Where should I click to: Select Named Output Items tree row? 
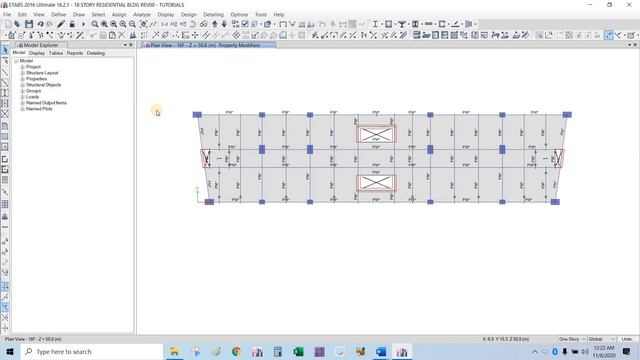(x=46, y=103)
